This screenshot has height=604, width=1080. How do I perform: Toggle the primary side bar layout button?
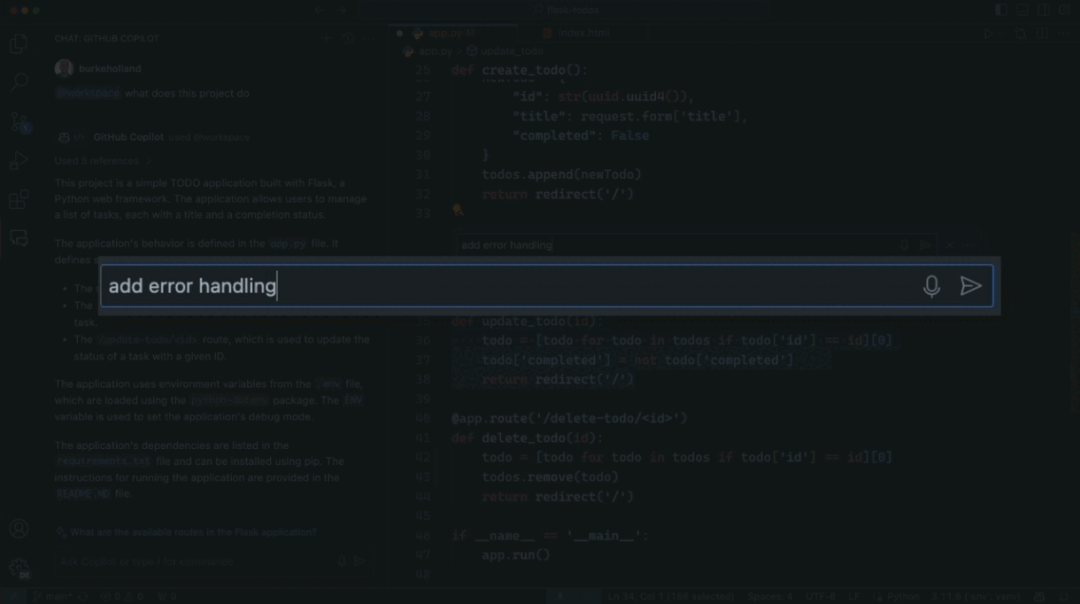tap(1001, 10)
